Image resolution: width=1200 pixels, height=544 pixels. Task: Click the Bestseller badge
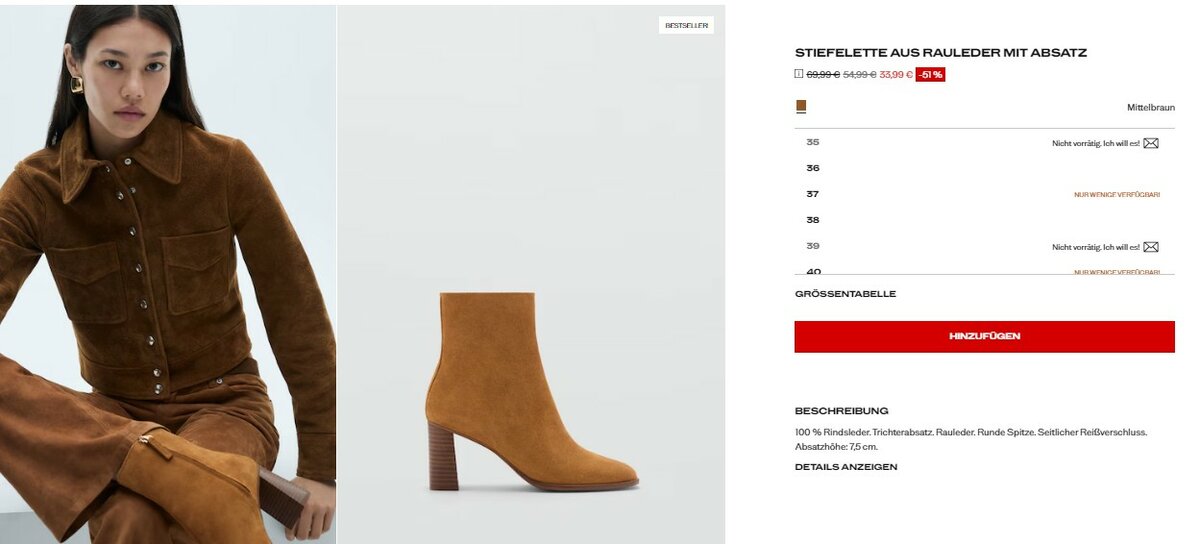coord(686,25)
